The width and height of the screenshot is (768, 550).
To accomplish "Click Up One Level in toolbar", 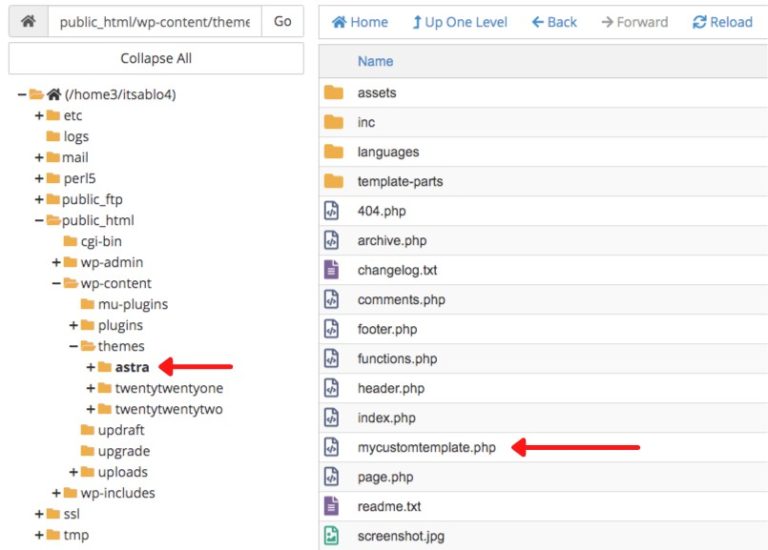I will click(x=459, y=22).
